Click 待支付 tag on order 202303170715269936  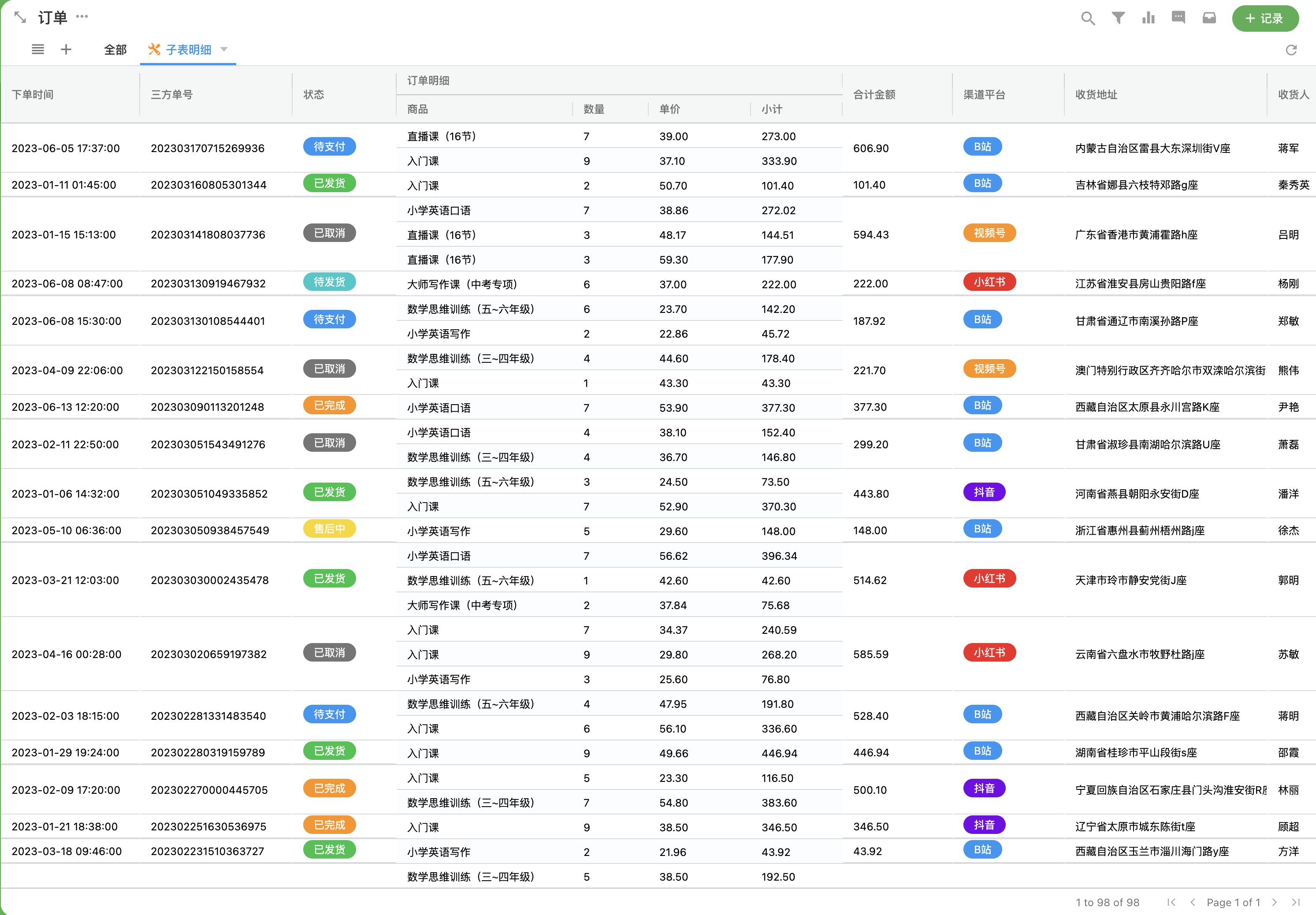tap(330, 147)
